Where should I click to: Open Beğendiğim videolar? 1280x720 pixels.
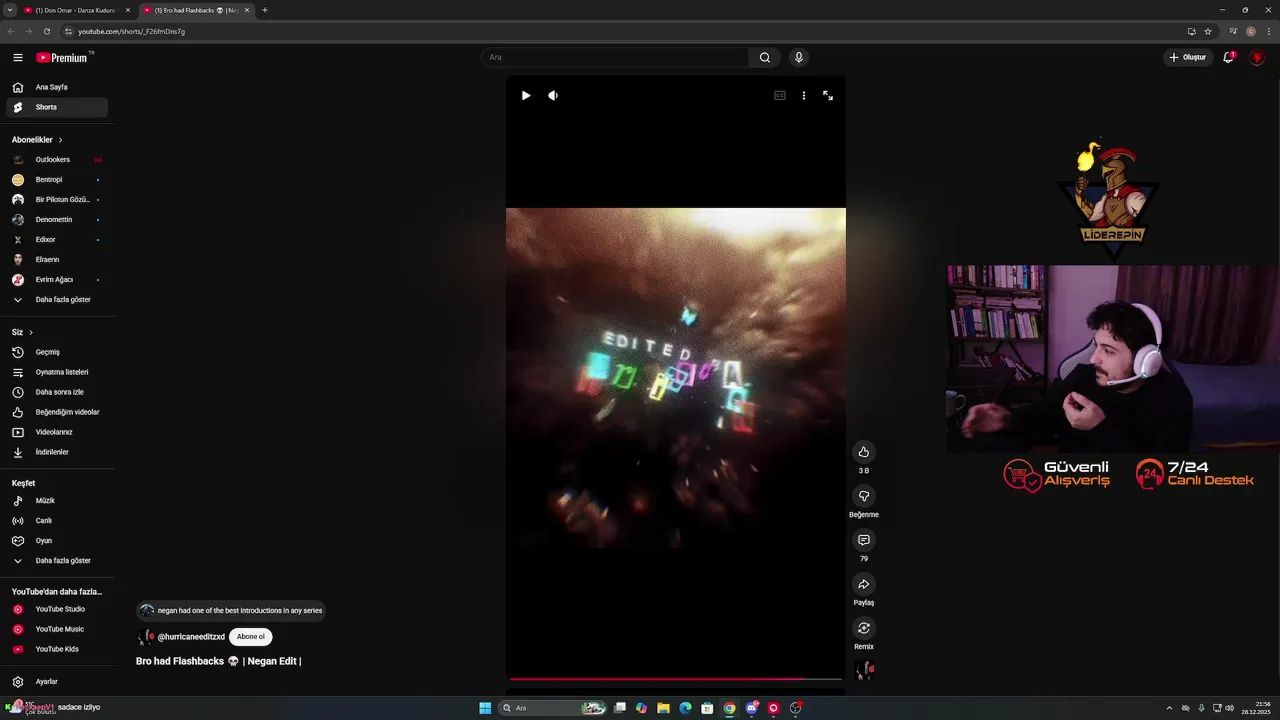[57, 412]
